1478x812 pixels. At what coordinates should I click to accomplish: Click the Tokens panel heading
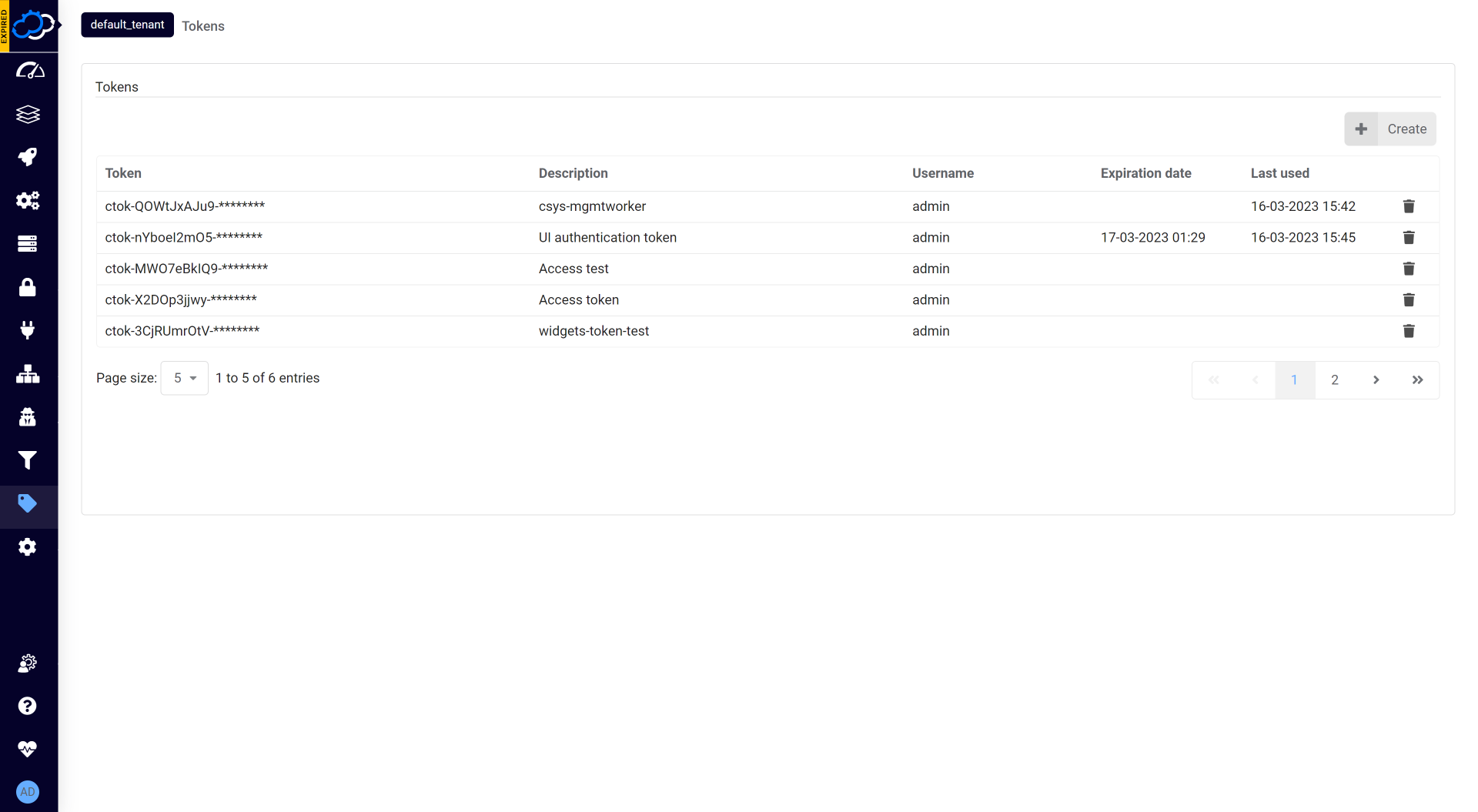click(x=117, y=87)
